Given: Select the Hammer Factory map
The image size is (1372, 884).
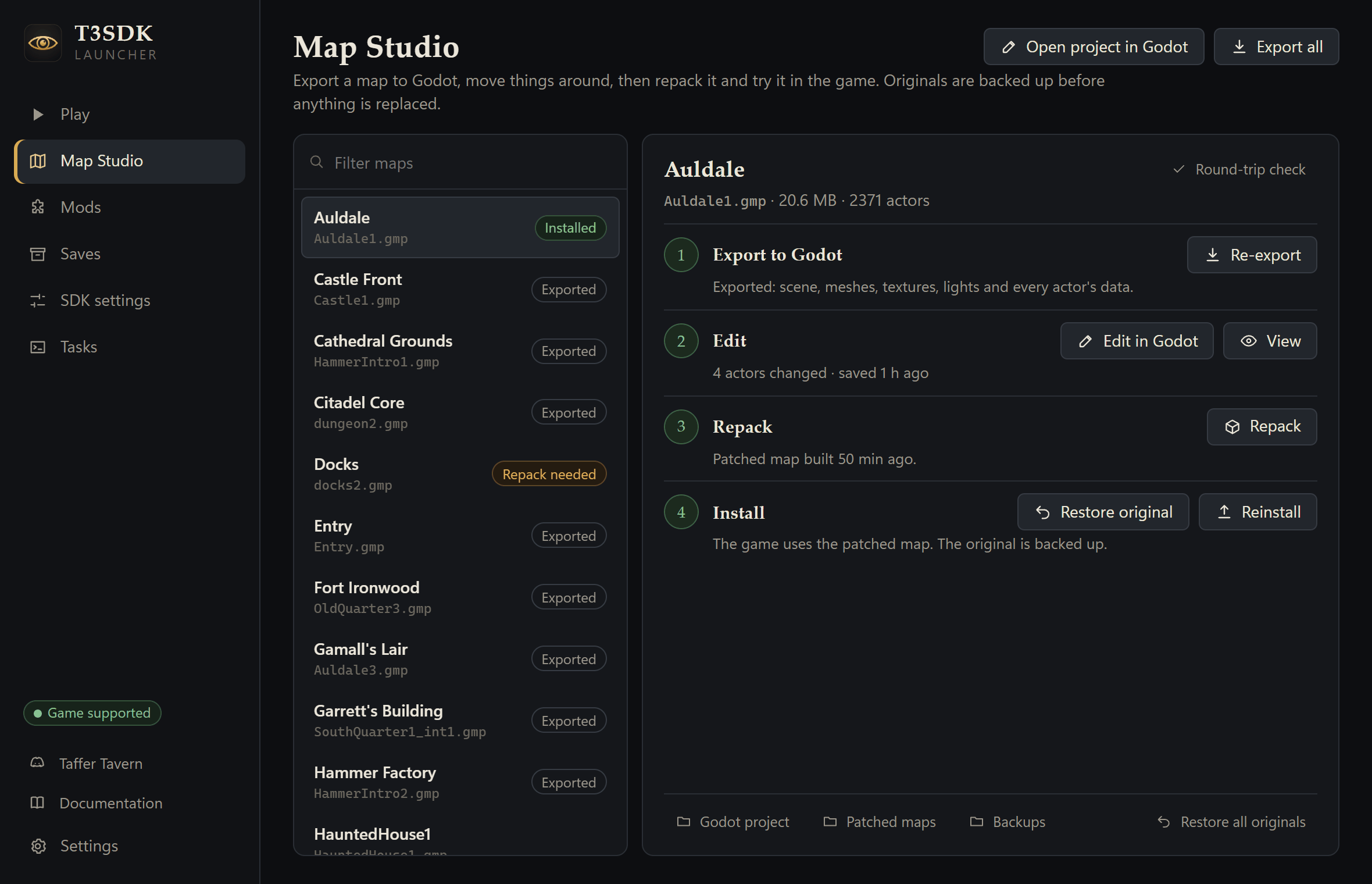Looking at the screenshot, I should coord(460,782).
